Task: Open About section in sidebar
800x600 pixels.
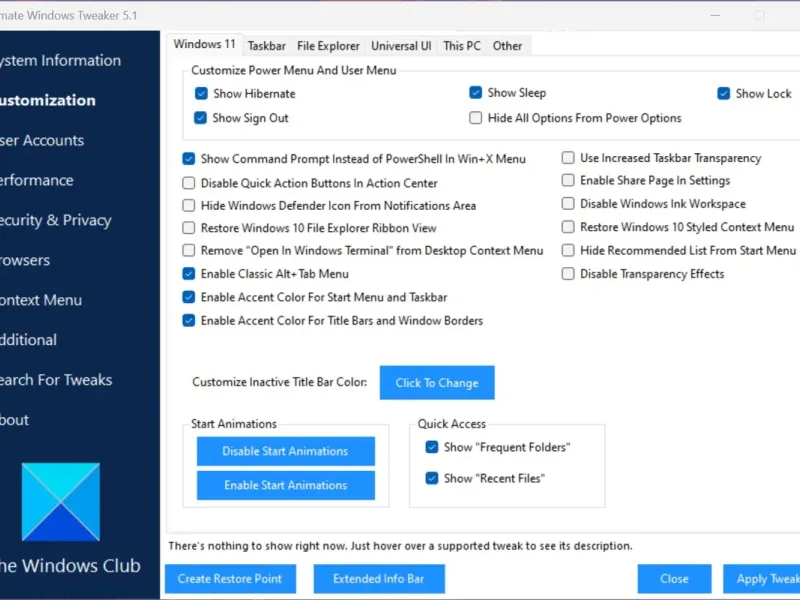Action: (14, 420)
